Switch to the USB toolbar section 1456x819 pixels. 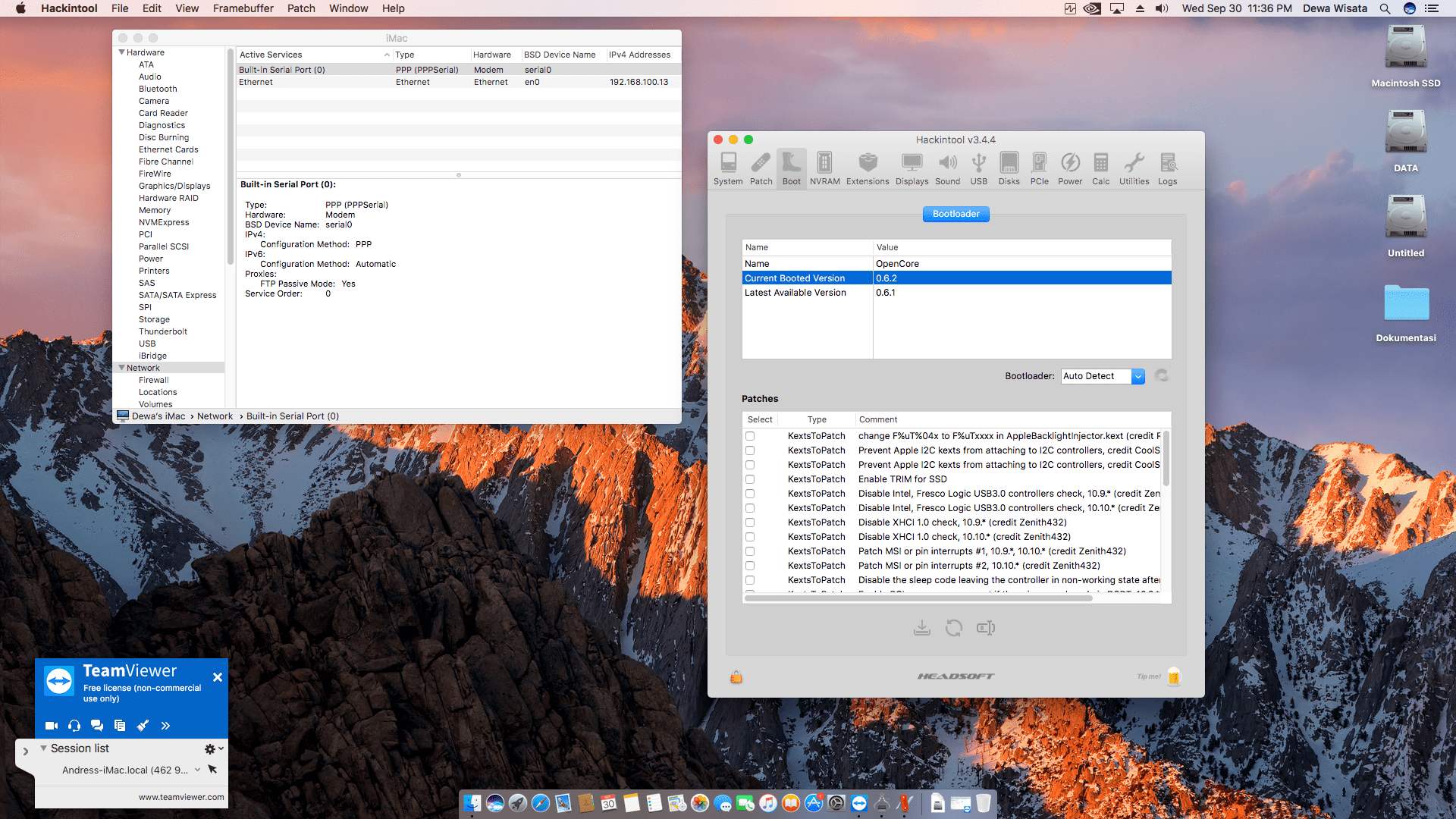point(979,168)
